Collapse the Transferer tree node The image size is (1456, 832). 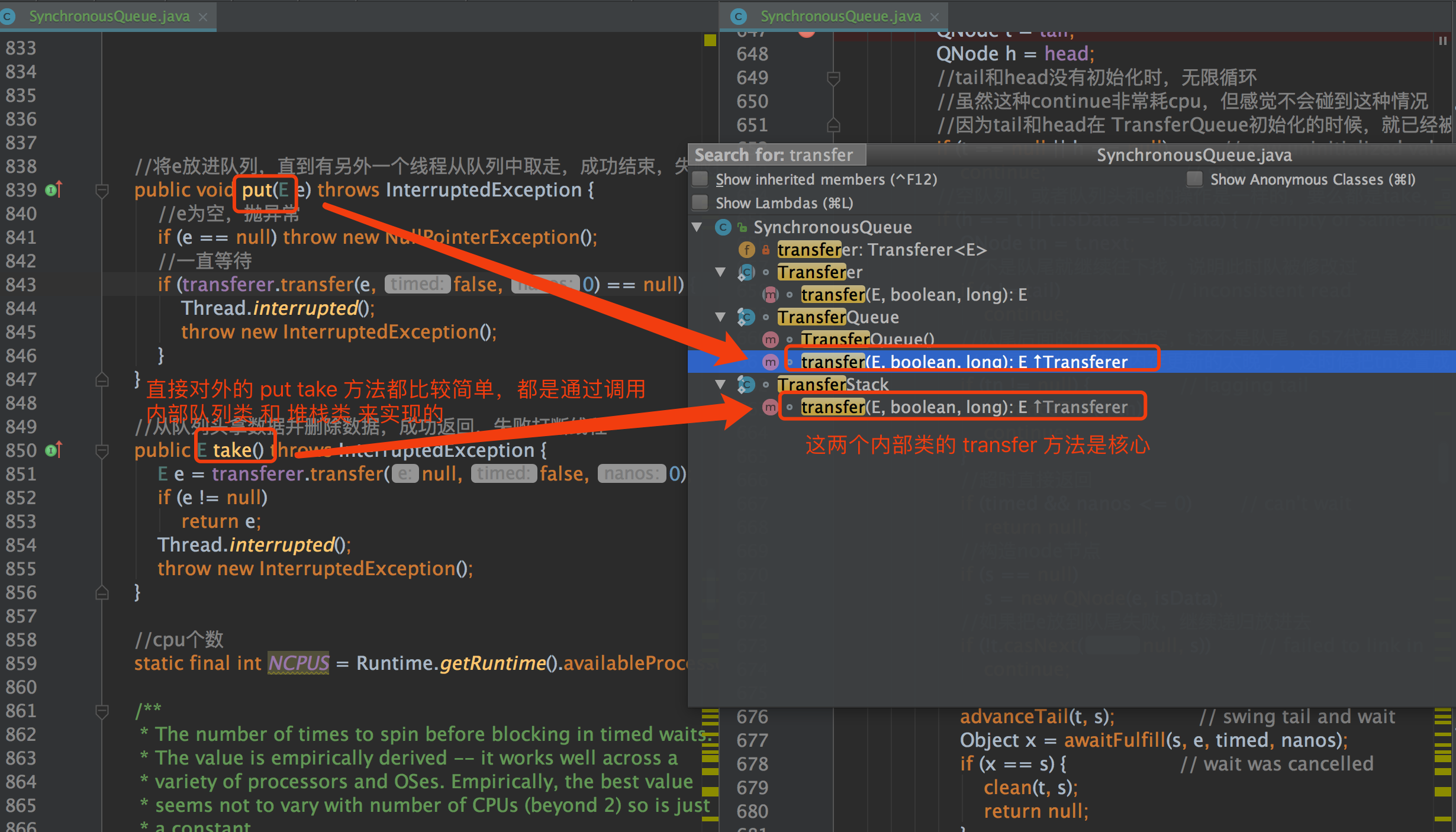[722, 271]
